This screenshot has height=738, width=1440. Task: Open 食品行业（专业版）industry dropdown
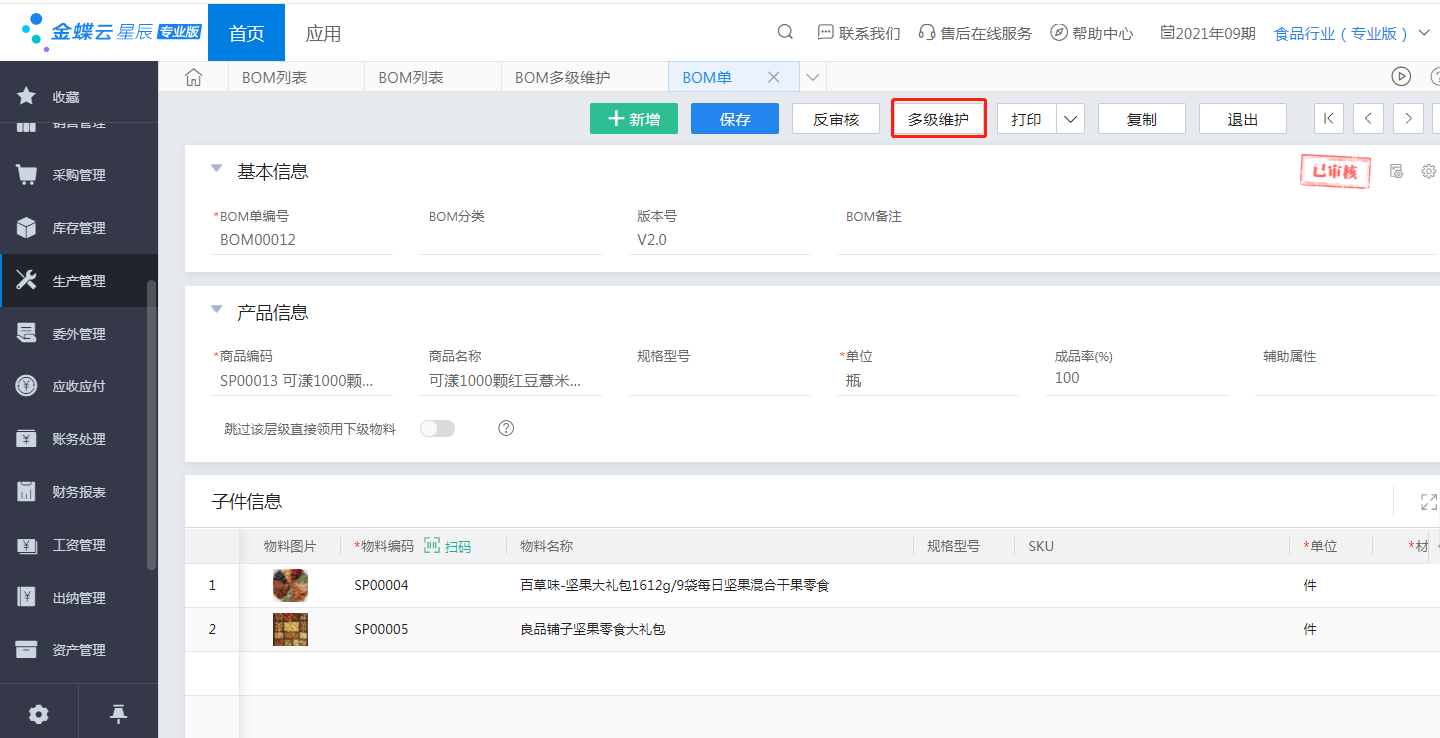click(x=1340, y=32)
